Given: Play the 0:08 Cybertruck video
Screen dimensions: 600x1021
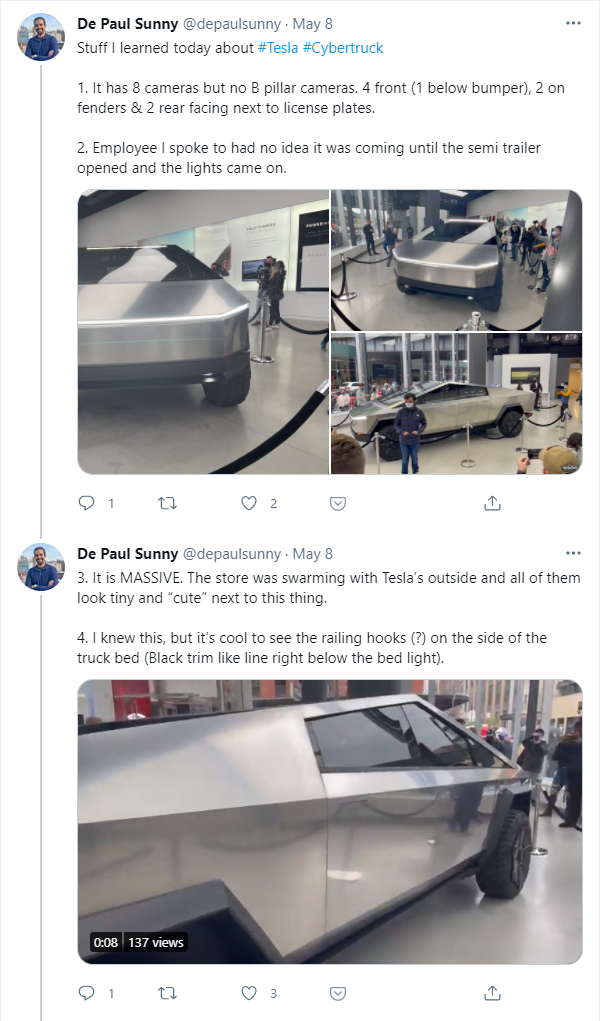Looking at the screenshot, I should coord(330,822).
